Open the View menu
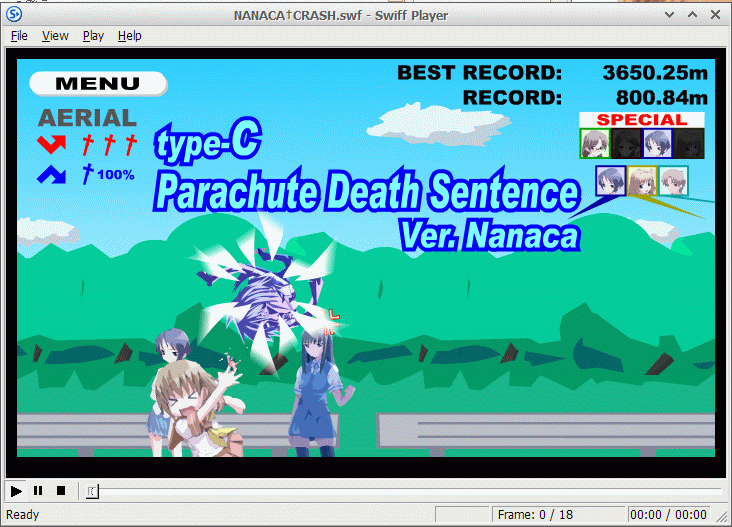 coord(55,35)
